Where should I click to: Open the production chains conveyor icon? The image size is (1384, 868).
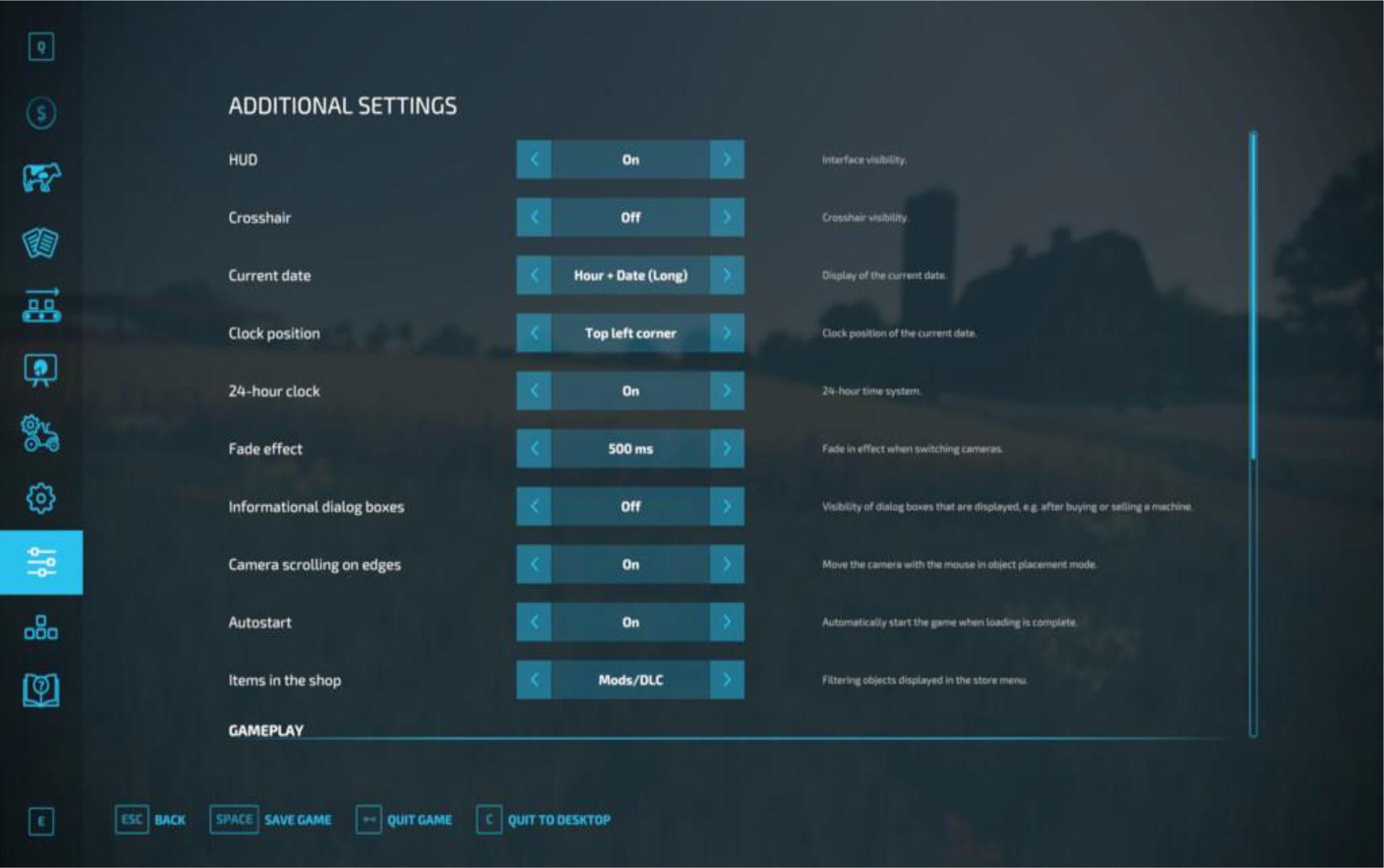[x=41, y=307]
